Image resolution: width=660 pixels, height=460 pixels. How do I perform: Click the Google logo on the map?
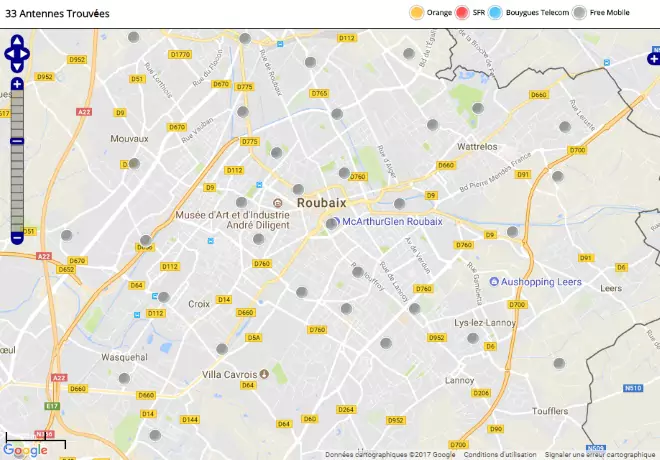tap(25, 450)
